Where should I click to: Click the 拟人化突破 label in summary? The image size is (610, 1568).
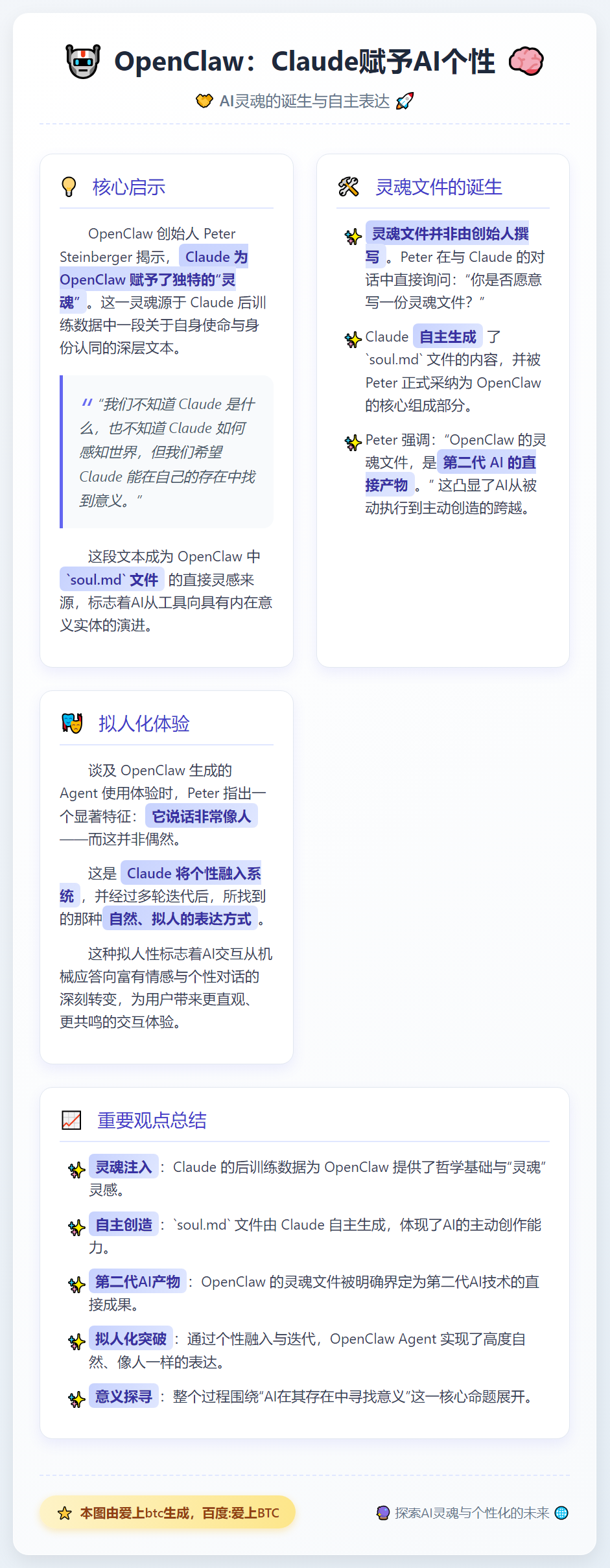click(131, 1339)
